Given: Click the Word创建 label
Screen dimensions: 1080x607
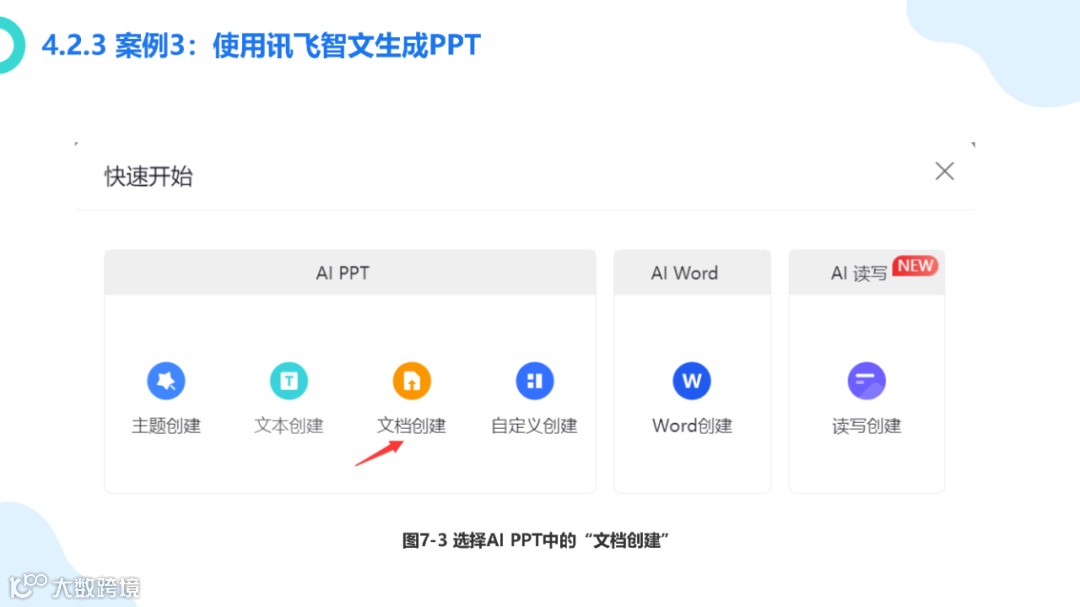Looking at the screenshot, I should coord(692,426).
